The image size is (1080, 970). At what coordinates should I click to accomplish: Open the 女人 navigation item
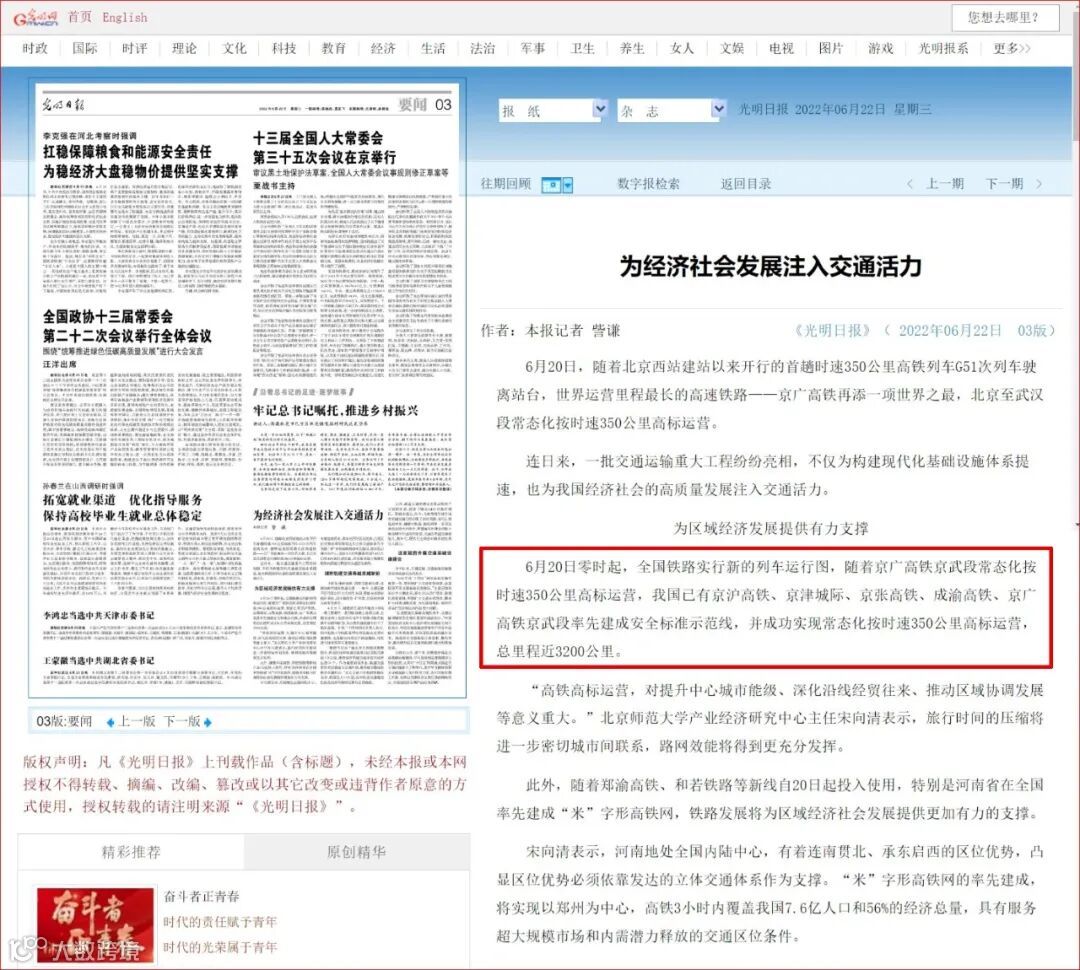682,48
